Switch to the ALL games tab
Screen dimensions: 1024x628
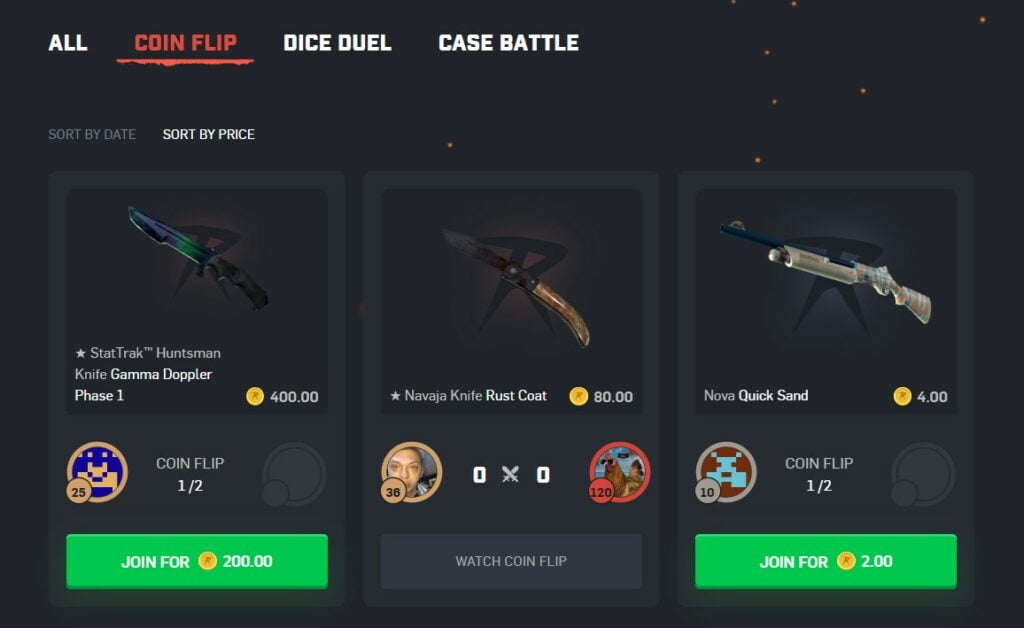click(68, 43)
